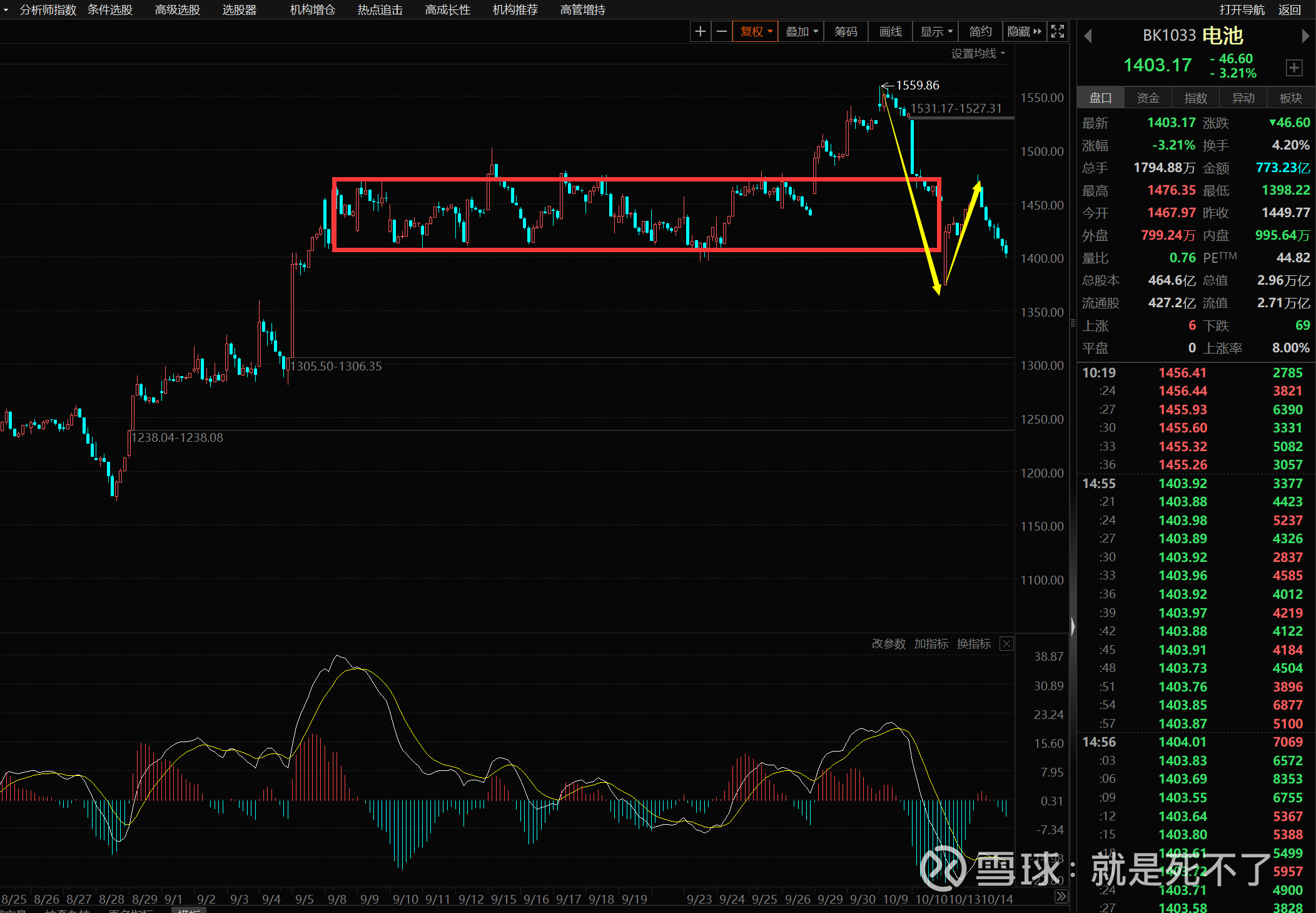Open the 热点追击 menu item
The width and height of the screenshot is (1316, 913).
(x=380, y=10)
